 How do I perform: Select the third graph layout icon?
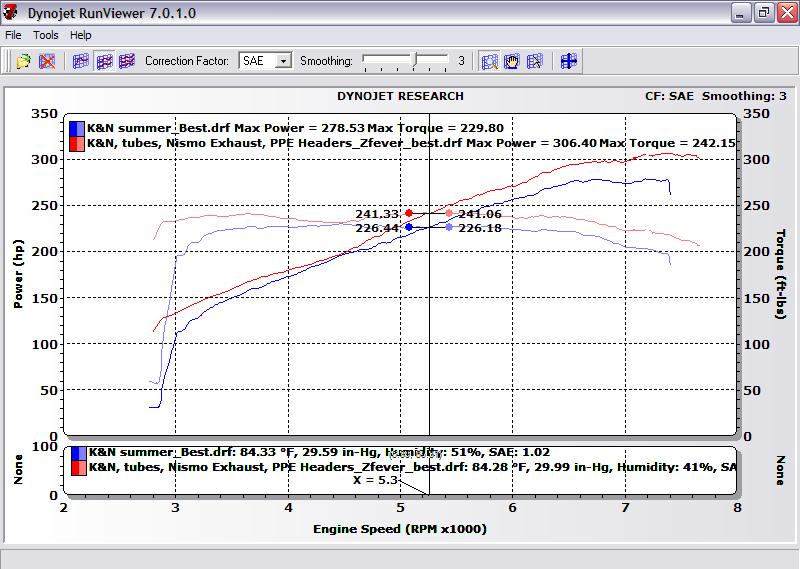(x=127, y=61)
